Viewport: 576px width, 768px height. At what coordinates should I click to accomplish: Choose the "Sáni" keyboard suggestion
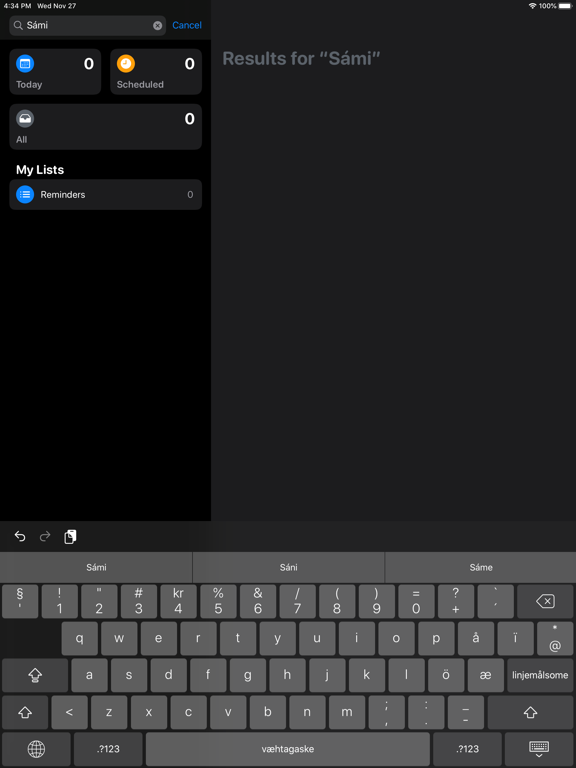[x=288, y=568]
